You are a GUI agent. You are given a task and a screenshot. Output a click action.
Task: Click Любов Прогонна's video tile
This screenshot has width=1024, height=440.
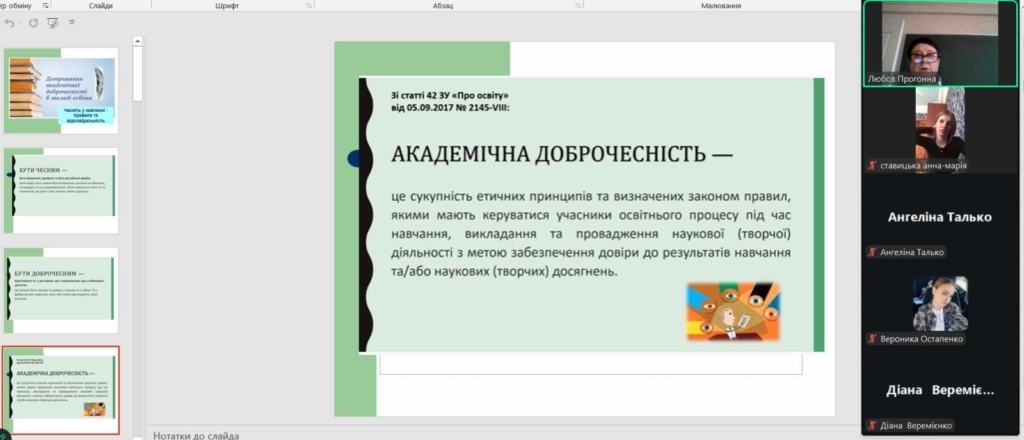941,40
